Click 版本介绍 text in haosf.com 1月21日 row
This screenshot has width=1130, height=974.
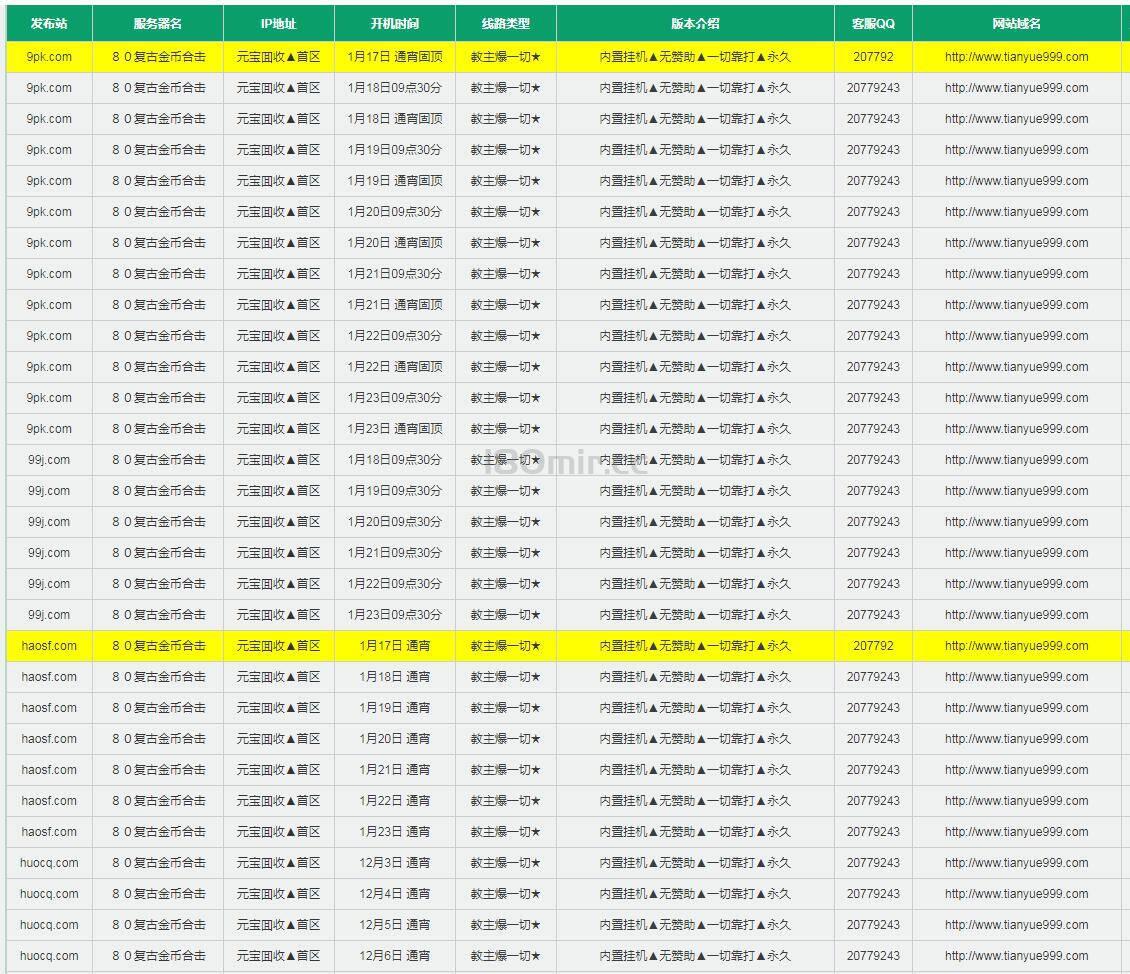click(695, 769)
